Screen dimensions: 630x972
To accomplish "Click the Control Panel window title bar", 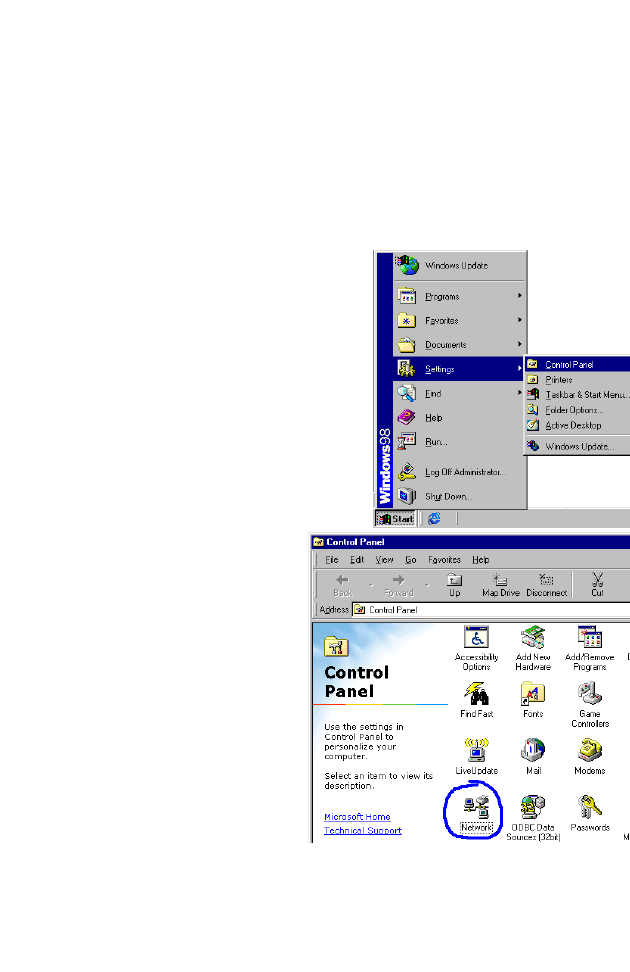I will point(471,542).
